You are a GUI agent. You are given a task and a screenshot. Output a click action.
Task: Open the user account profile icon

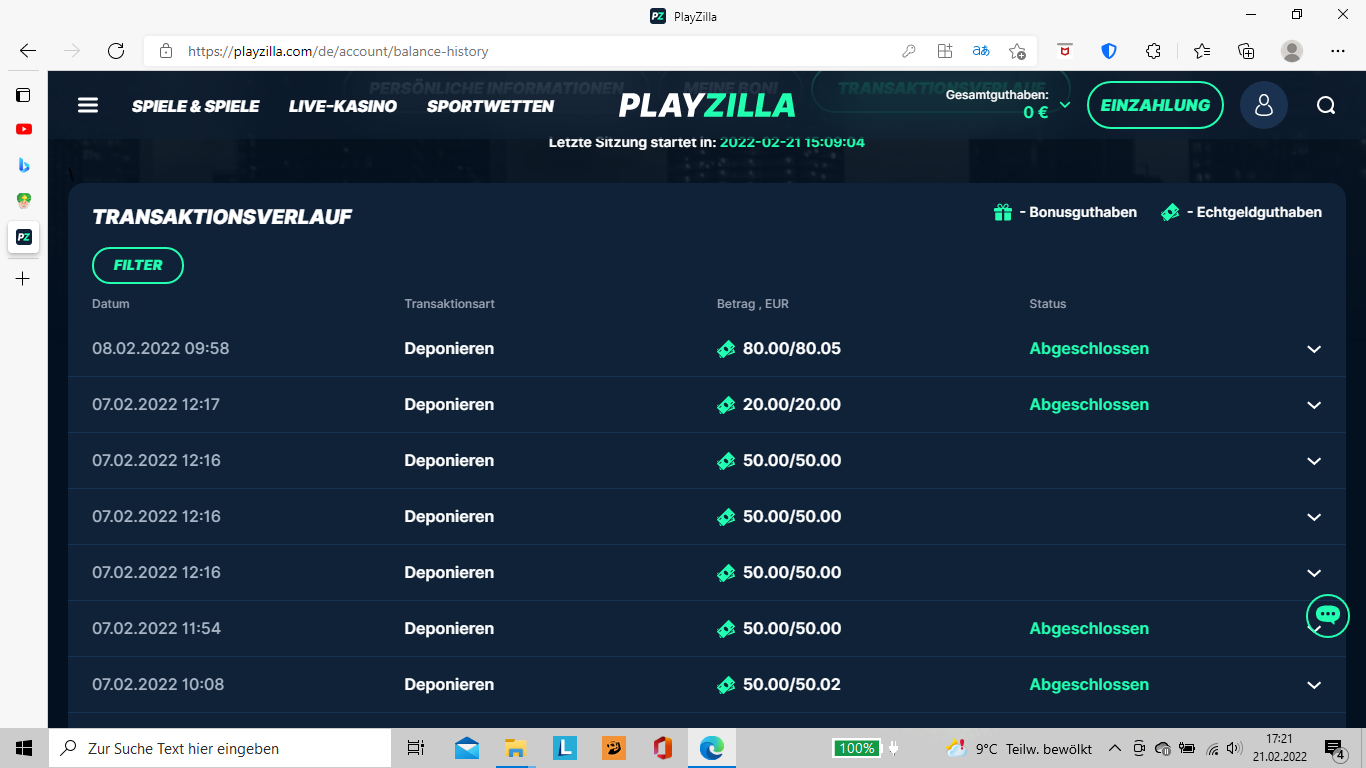(x=1263, y=105)
